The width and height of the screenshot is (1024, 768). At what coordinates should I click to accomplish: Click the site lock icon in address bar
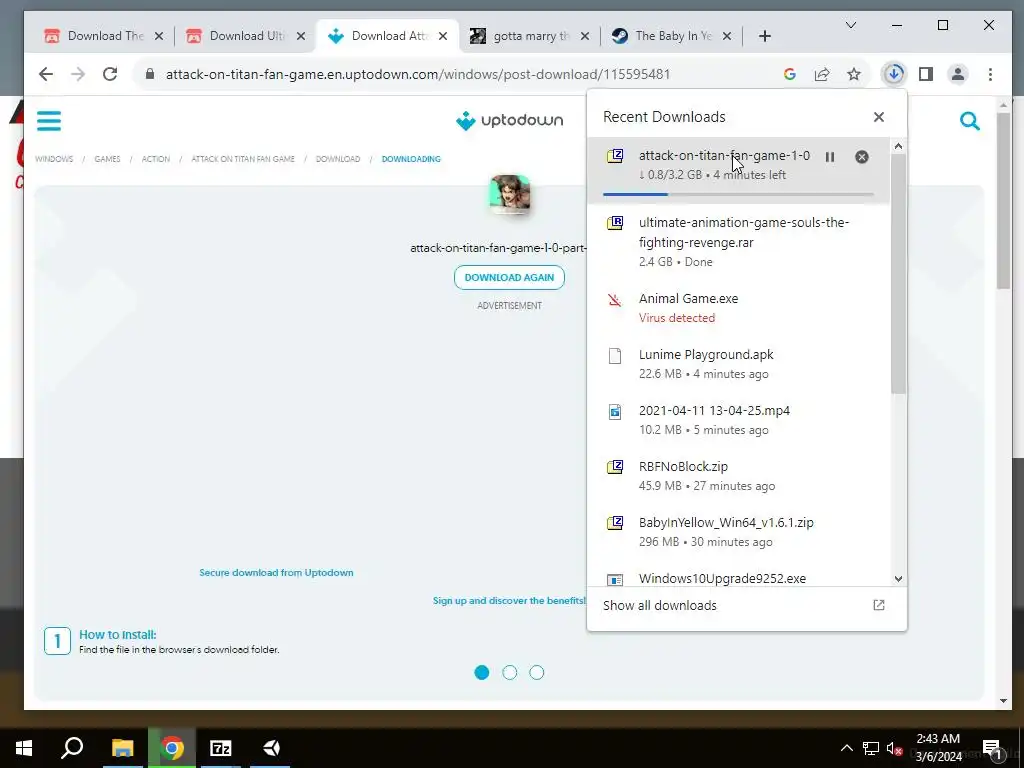coord(150,74)
